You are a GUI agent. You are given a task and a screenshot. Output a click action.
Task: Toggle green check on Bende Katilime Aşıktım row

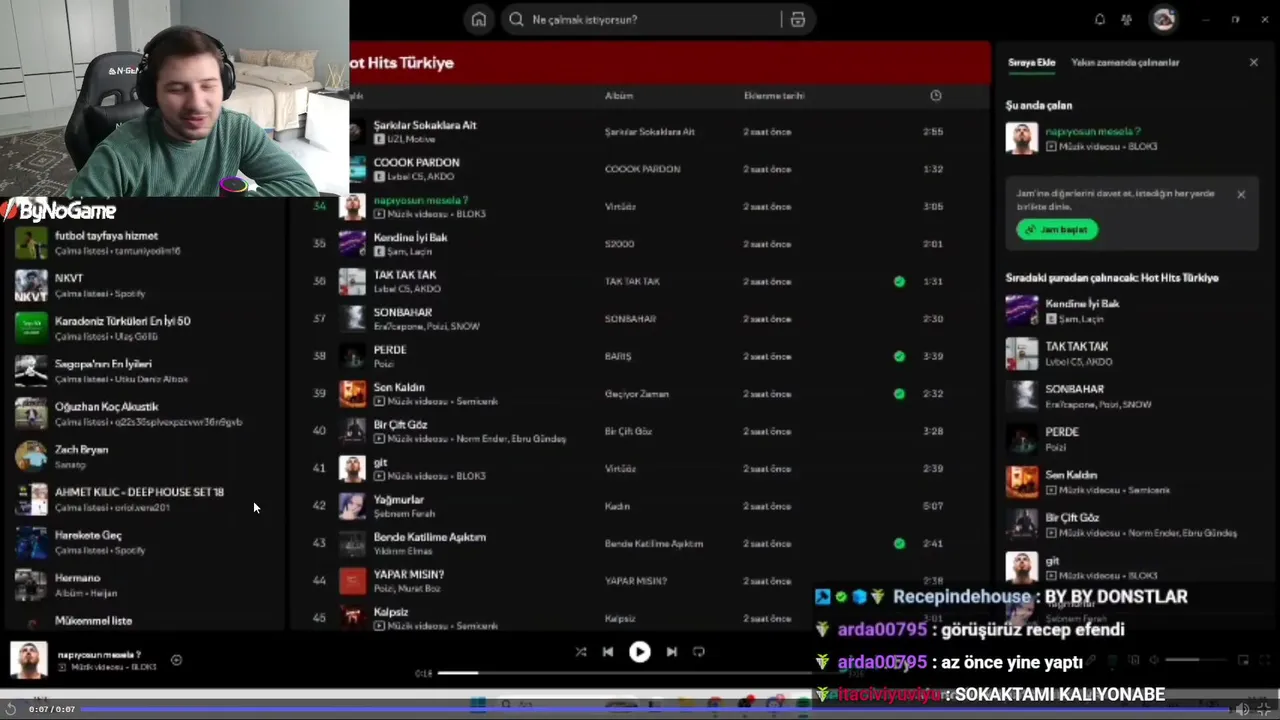(x=899, y=544)
